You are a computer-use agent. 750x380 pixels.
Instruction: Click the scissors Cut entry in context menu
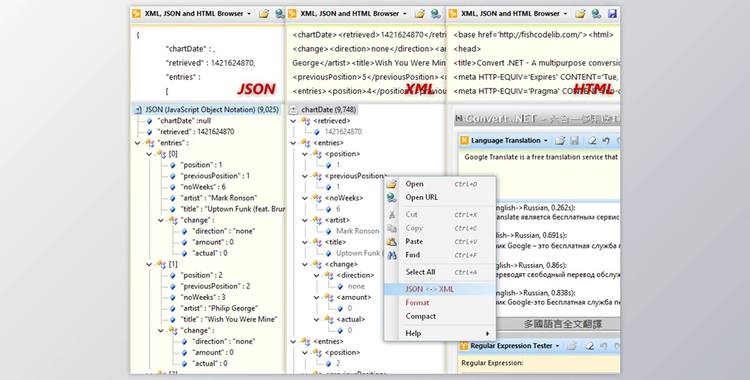(440, 214)
